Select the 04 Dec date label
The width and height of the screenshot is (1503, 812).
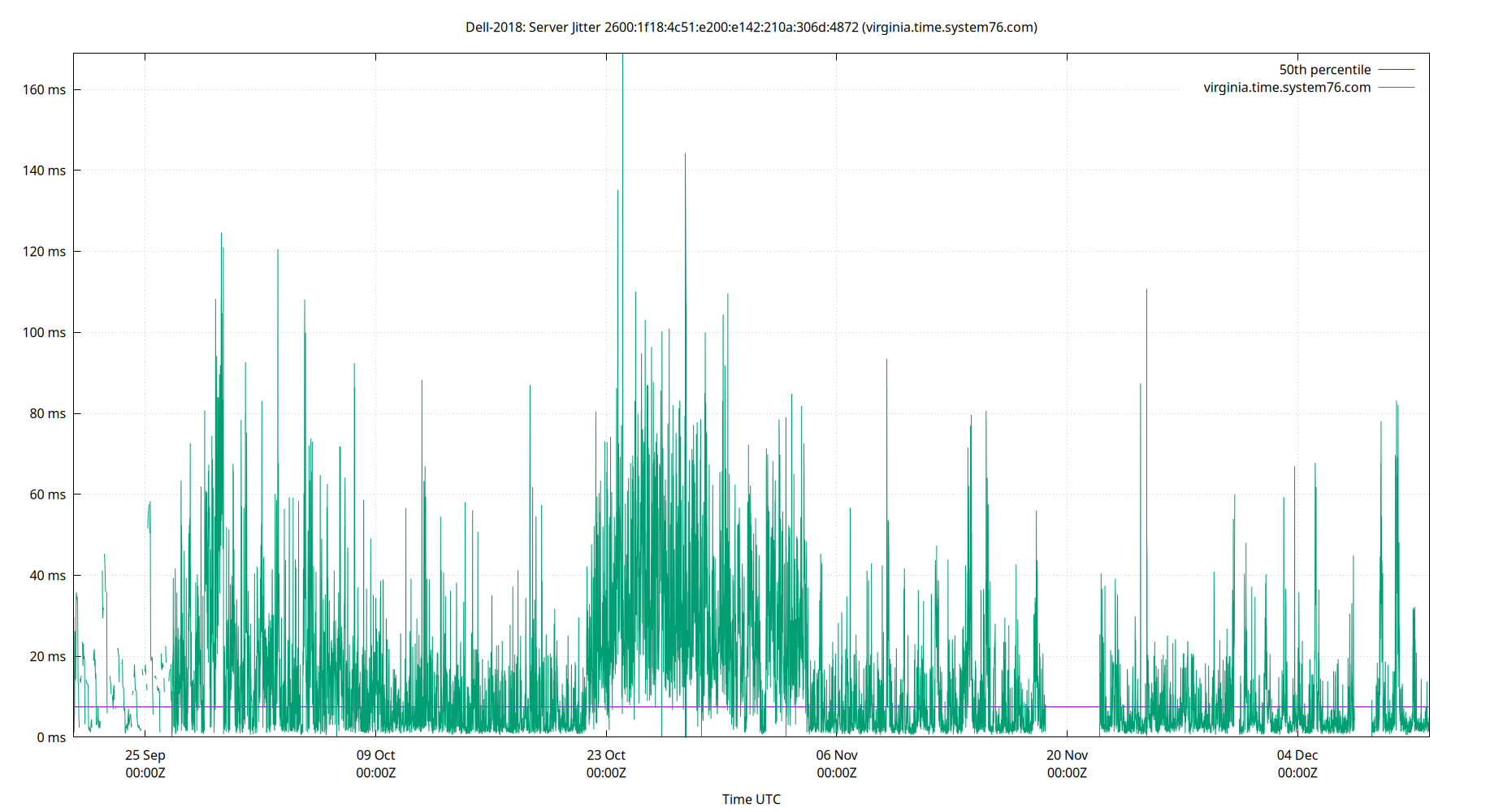(x=1298, y=755)
